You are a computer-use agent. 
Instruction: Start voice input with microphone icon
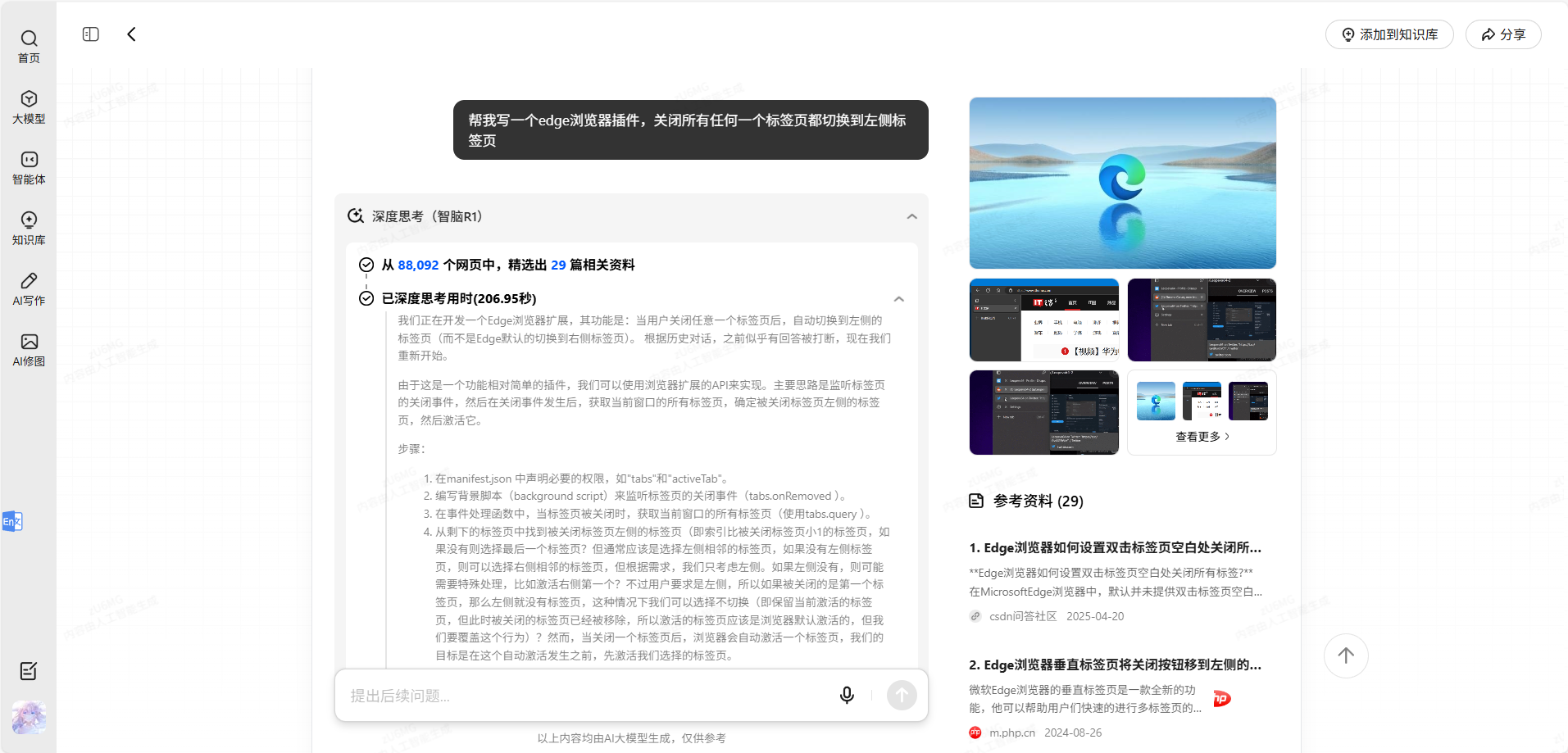click(847, 696)
